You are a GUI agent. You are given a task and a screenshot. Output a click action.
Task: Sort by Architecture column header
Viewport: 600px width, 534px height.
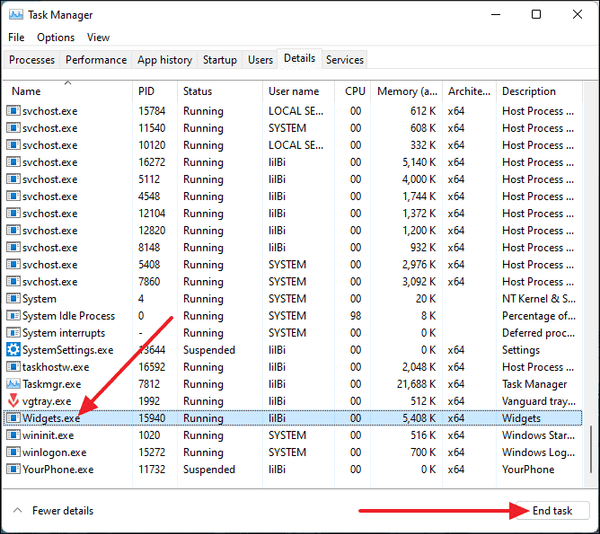[469, 91]
